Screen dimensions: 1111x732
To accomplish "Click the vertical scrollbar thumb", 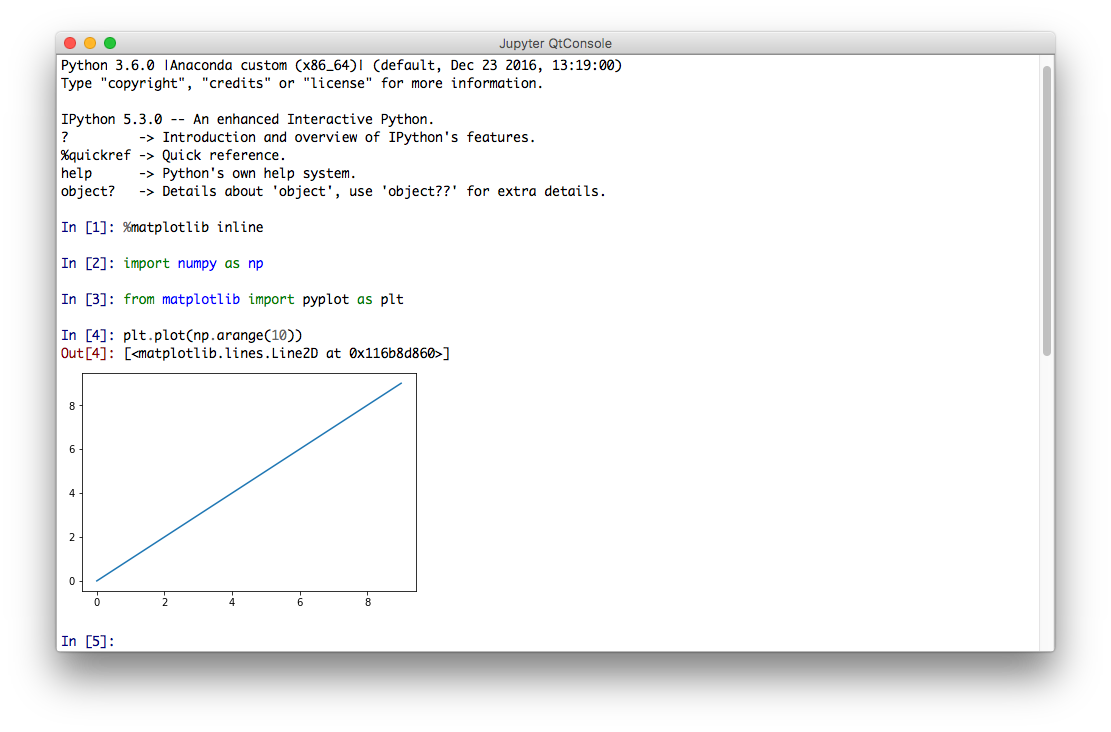I will tap(1047, 211).
